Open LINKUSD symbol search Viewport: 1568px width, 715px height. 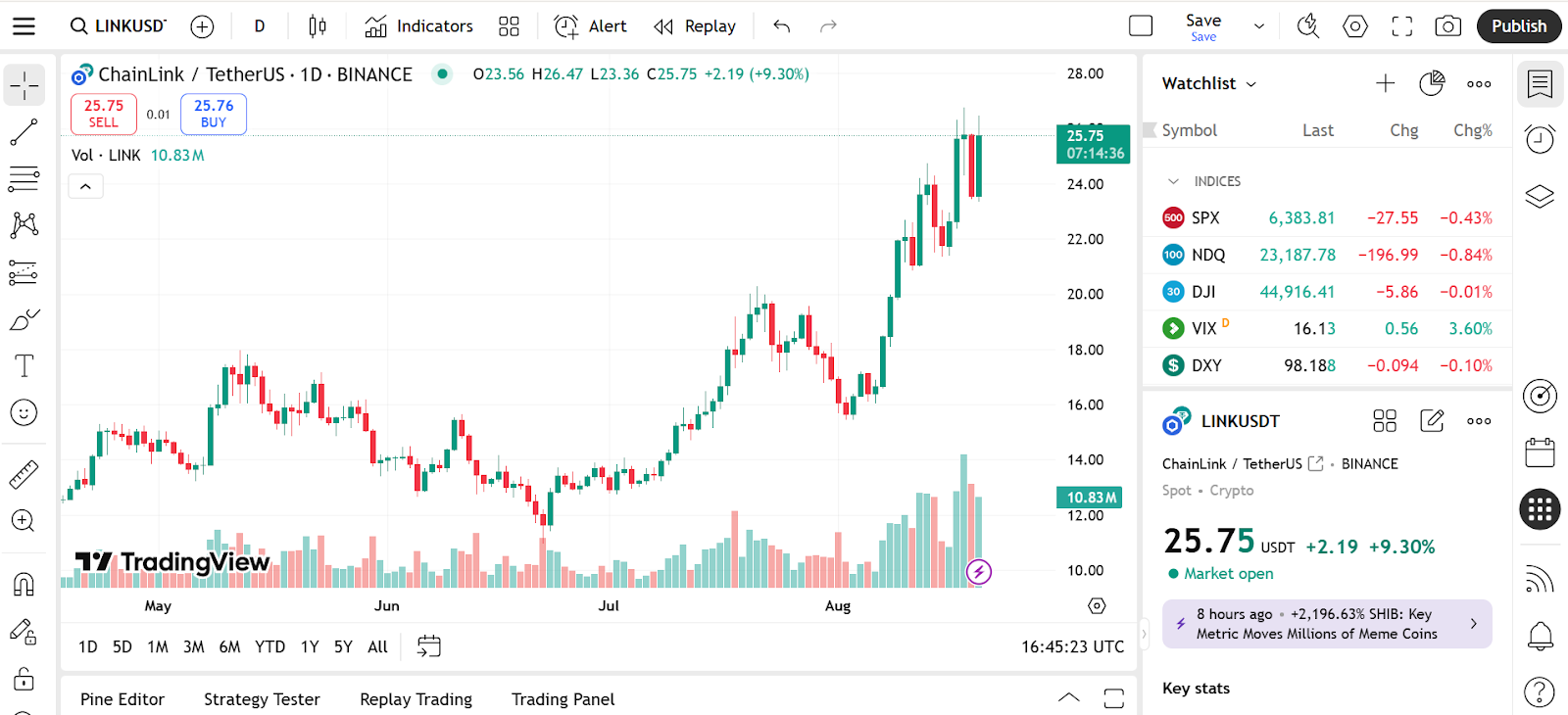119,26
